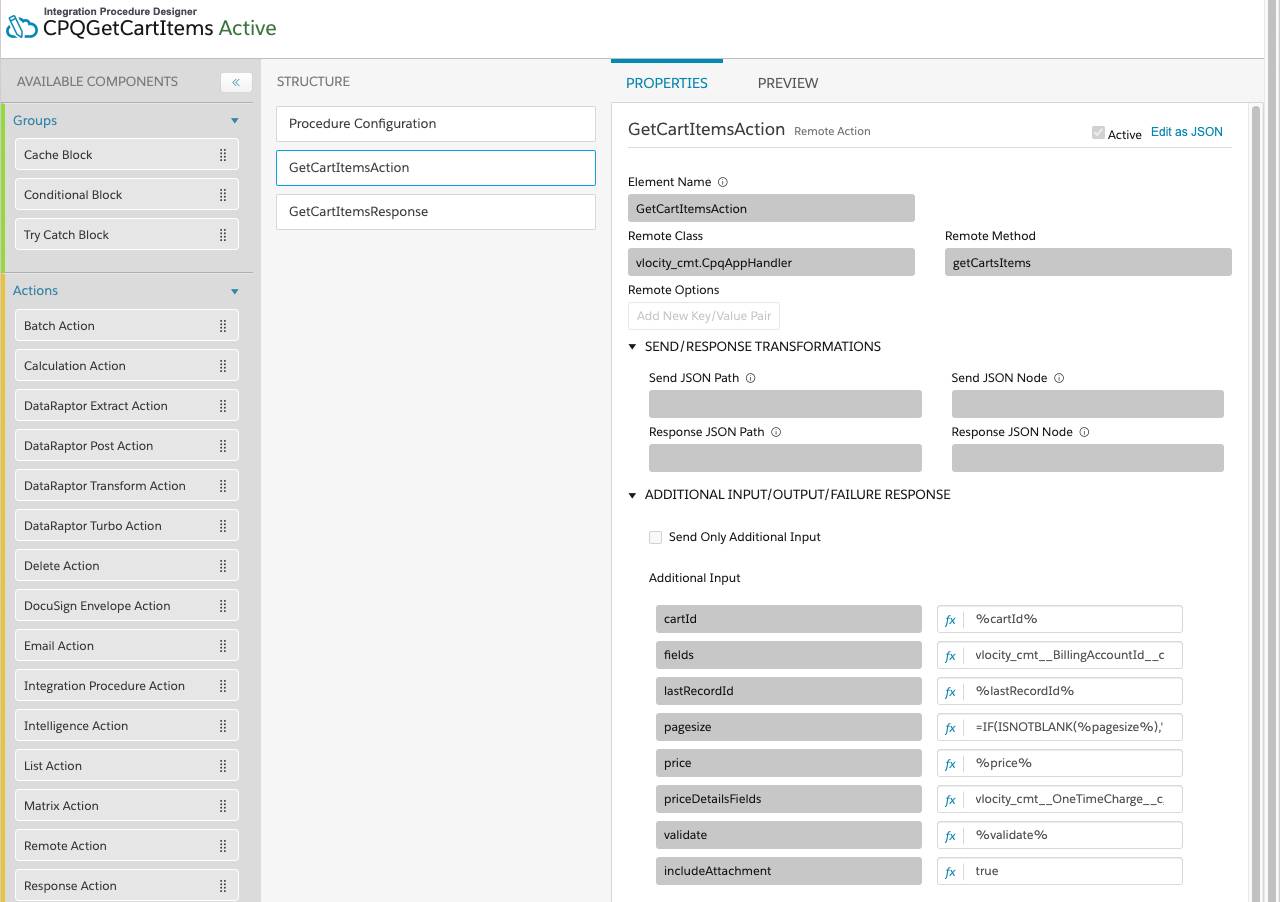Viewport: 1280px width, 902px height.
Task: Open formula editor for includeAttachment value
Action: [x=951, y=871]
